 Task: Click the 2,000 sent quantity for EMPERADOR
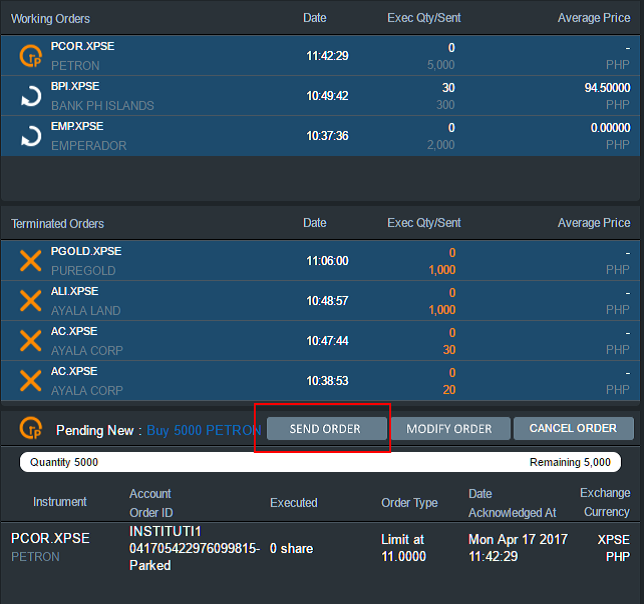point(441,145)
